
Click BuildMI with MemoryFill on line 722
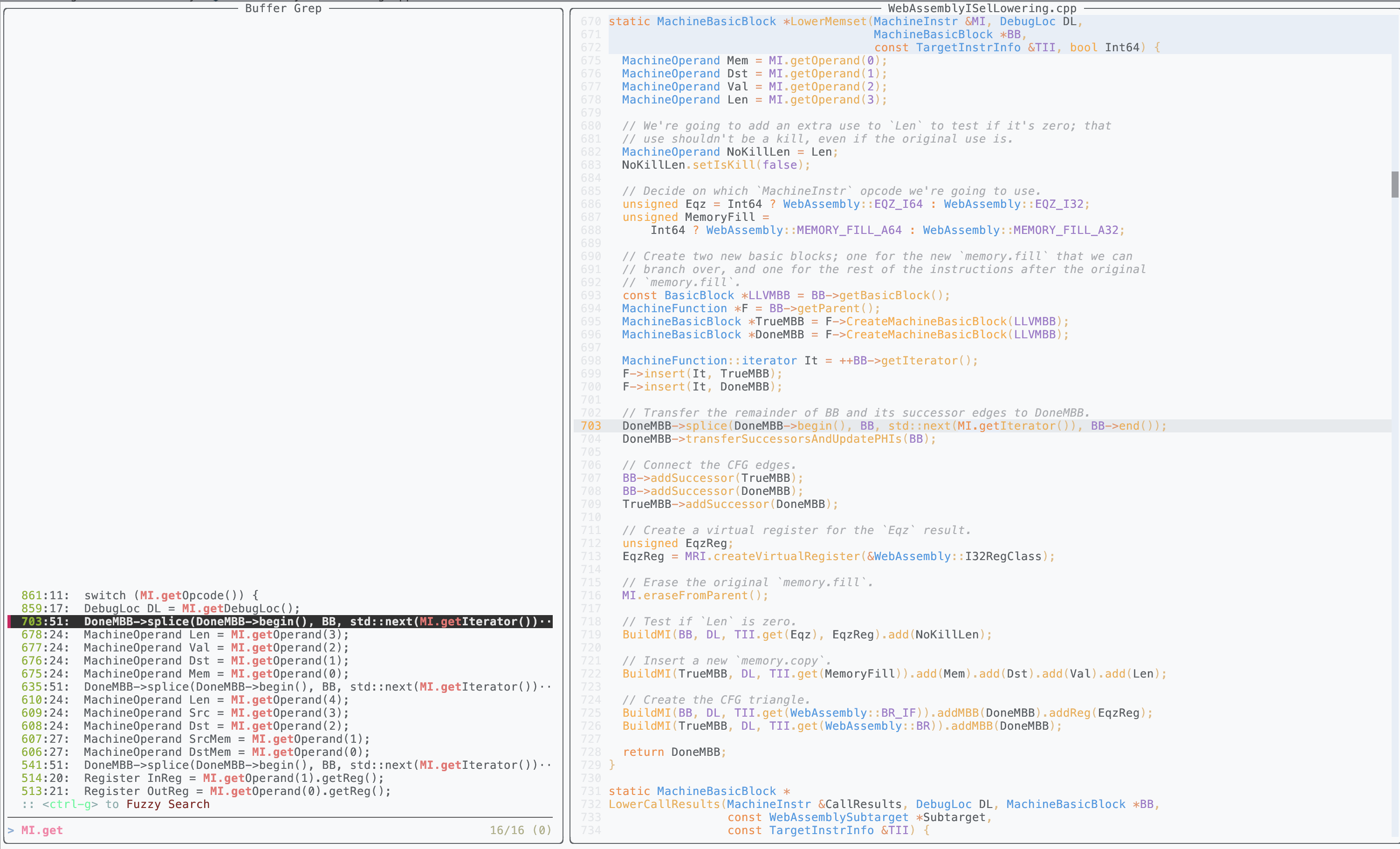click(x=894, y=674)
